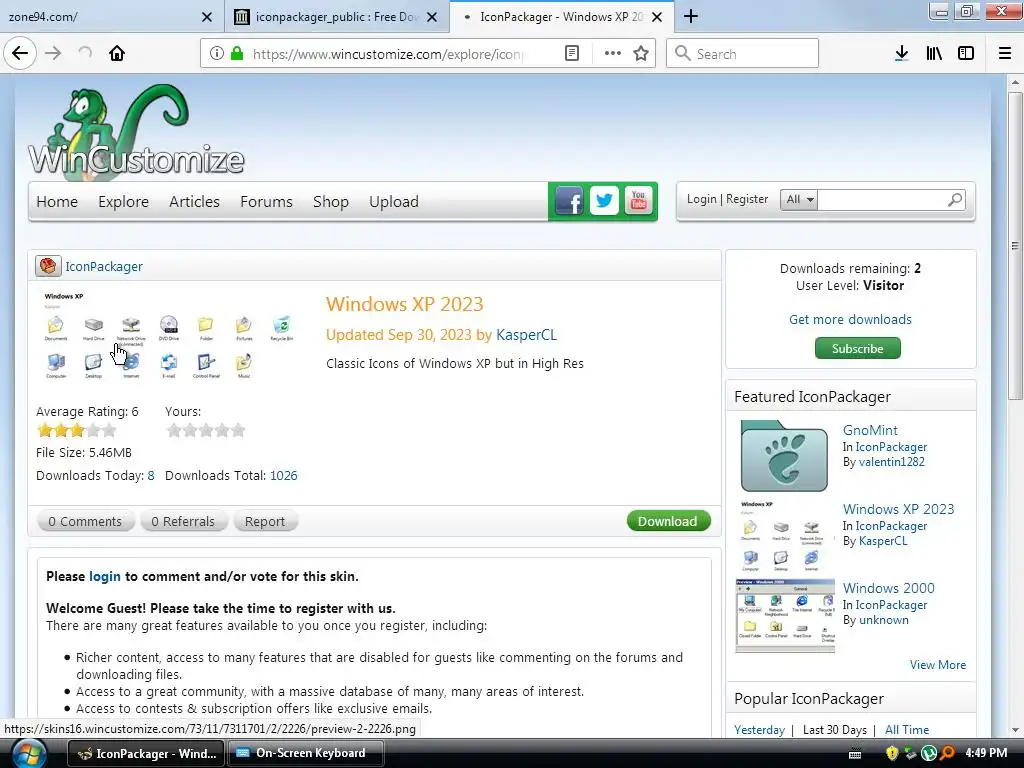Image resolution: width=1024 pixels, height=768 pixels.
Task: Click the site search magnifier icon
Action: point(955,200)
